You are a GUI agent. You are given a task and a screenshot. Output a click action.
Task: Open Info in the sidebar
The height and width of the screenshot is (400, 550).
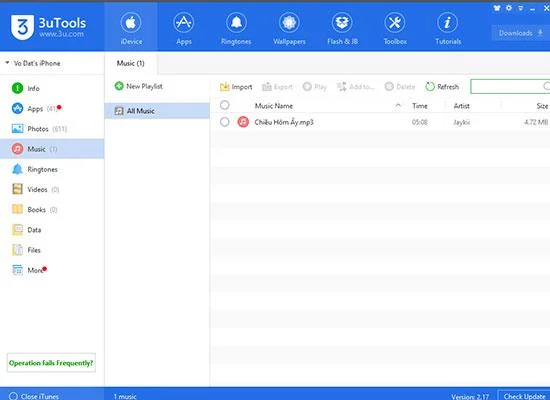coord(52,88)
